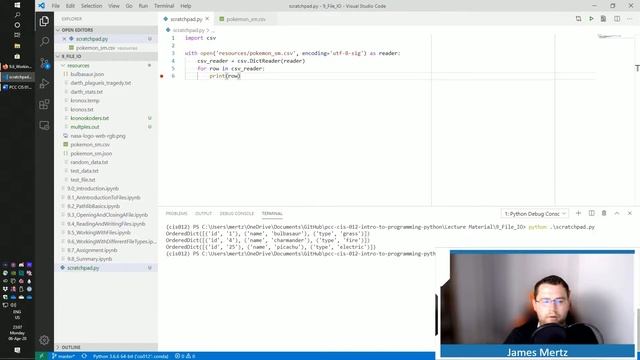640x360 pixels.
Task: Switch to the Debug Console panel tab
Action: [x=237, y=213]
